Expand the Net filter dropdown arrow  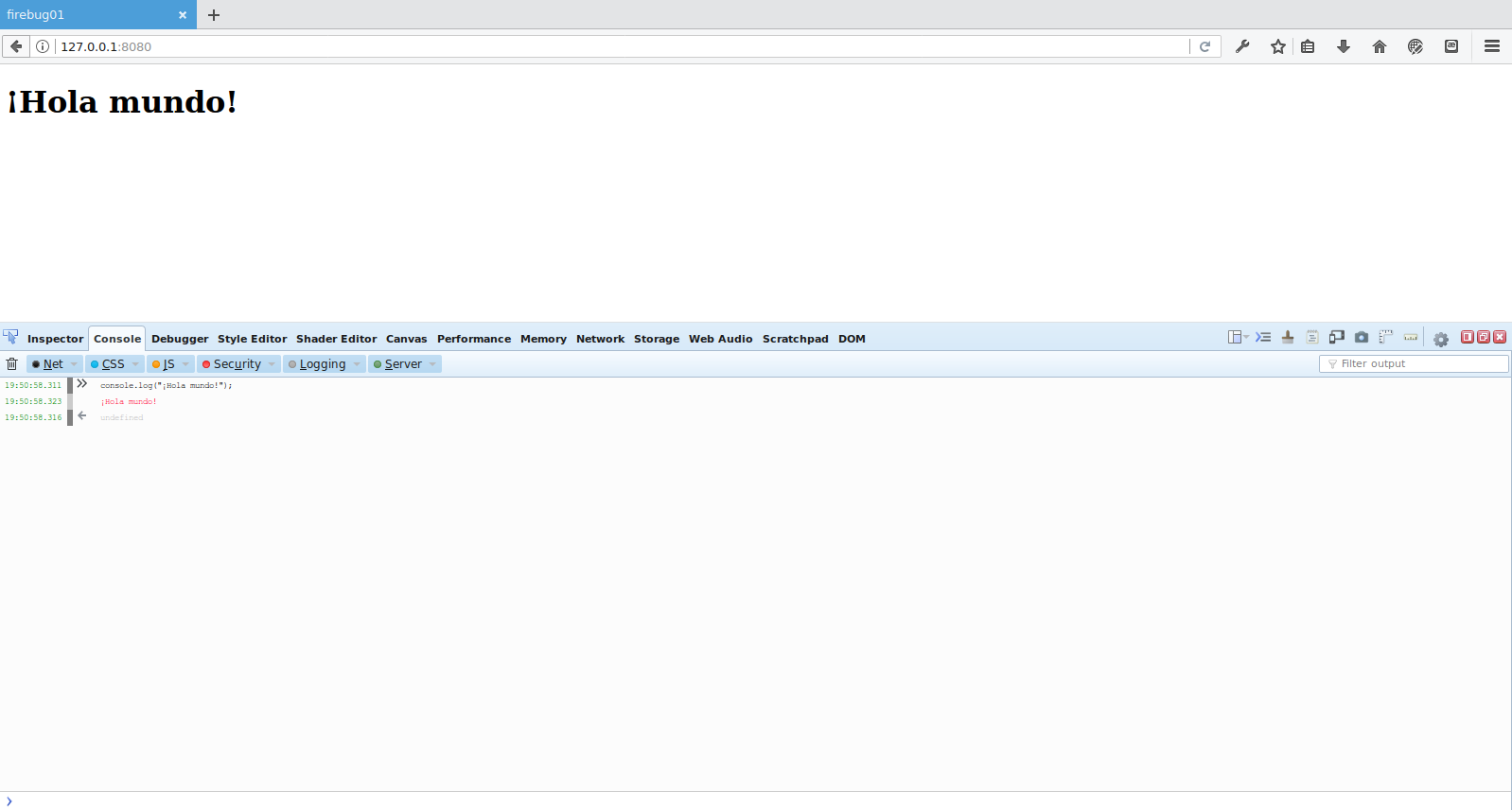(75, 364)
